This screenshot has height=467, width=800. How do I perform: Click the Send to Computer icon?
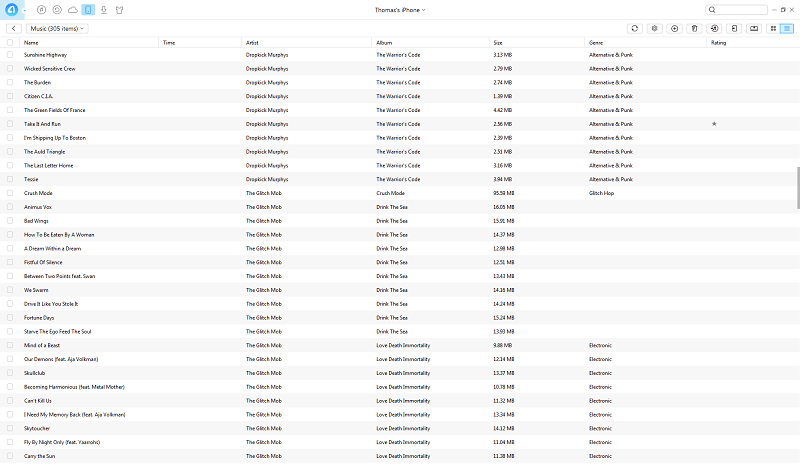[x=754, y=29]
